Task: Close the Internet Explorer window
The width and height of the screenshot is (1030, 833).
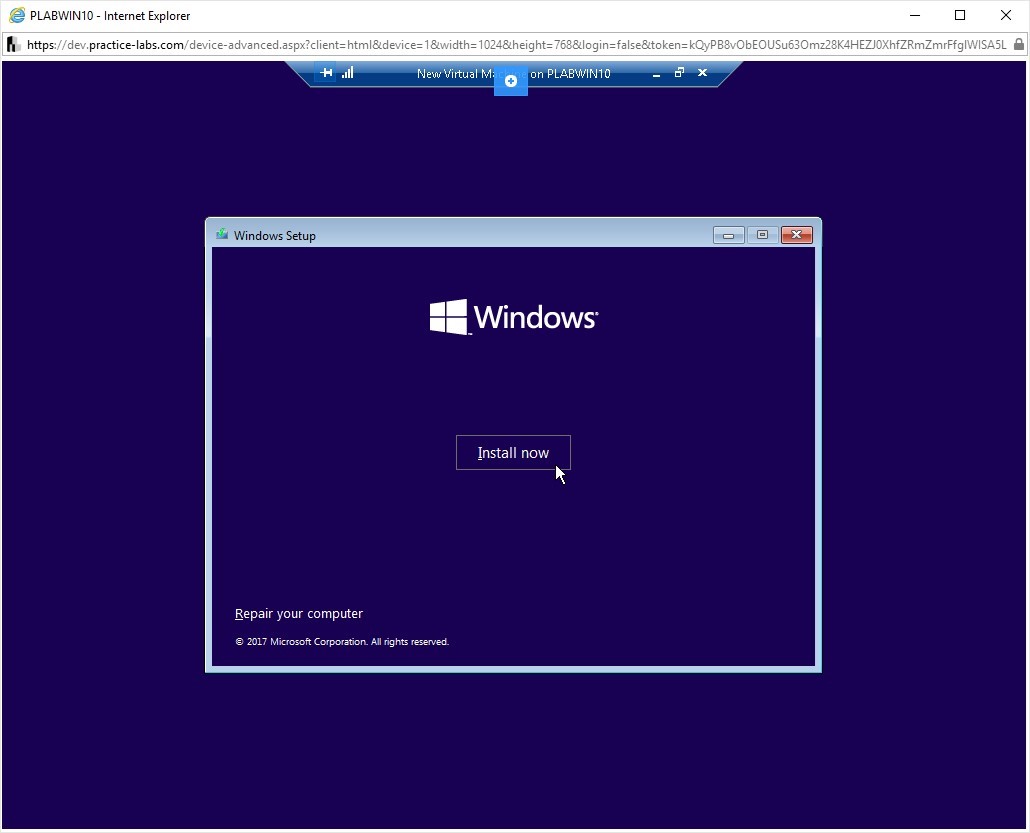Action: pyautogui.click(x=1006, y=15)
